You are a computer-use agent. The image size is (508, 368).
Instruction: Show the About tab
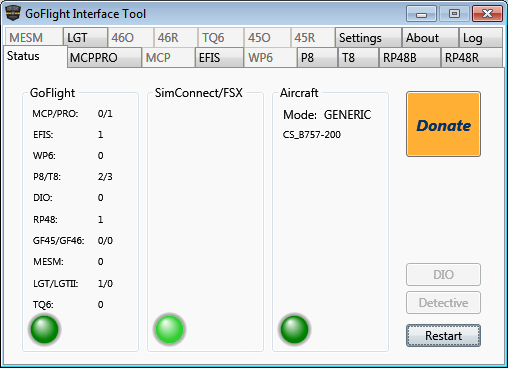coord(430,38)
